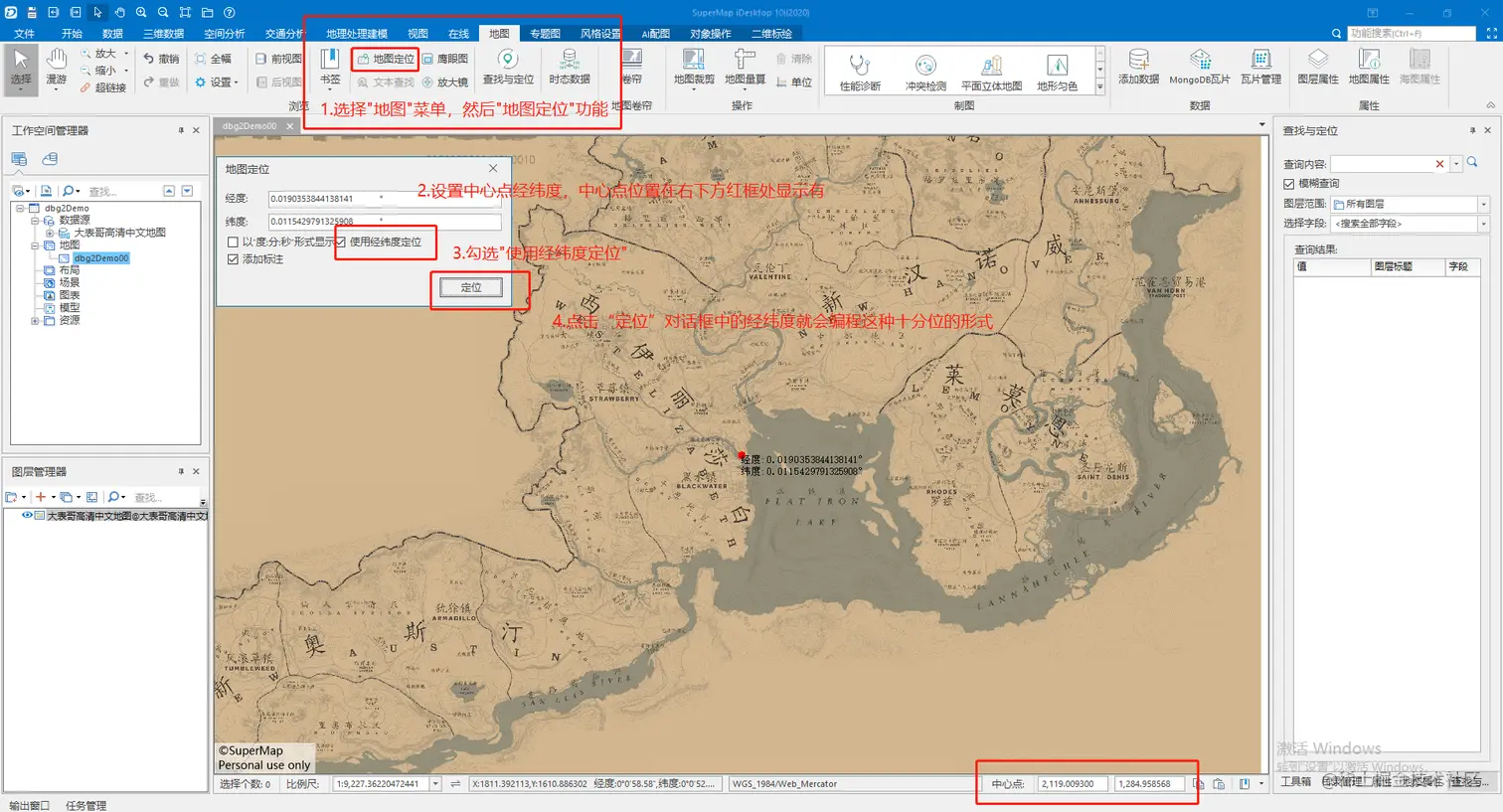Image resolution: width=1503 pixels, height=812 pixels.
Task: Clear query content with red X
Action: pyautogui.click(x=1439, y=164)
